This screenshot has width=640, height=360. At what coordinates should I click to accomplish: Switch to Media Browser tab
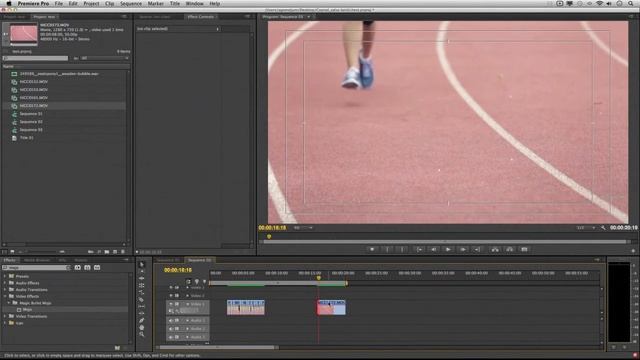(37, 260)
